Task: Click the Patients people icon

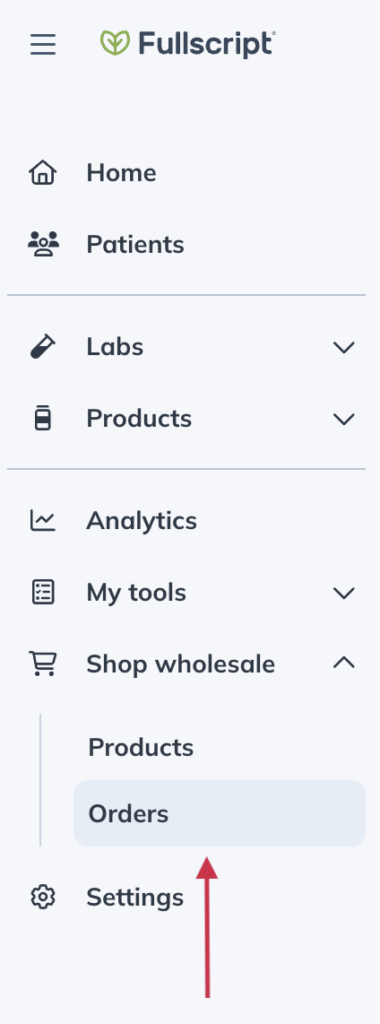Action: point(43,244)
